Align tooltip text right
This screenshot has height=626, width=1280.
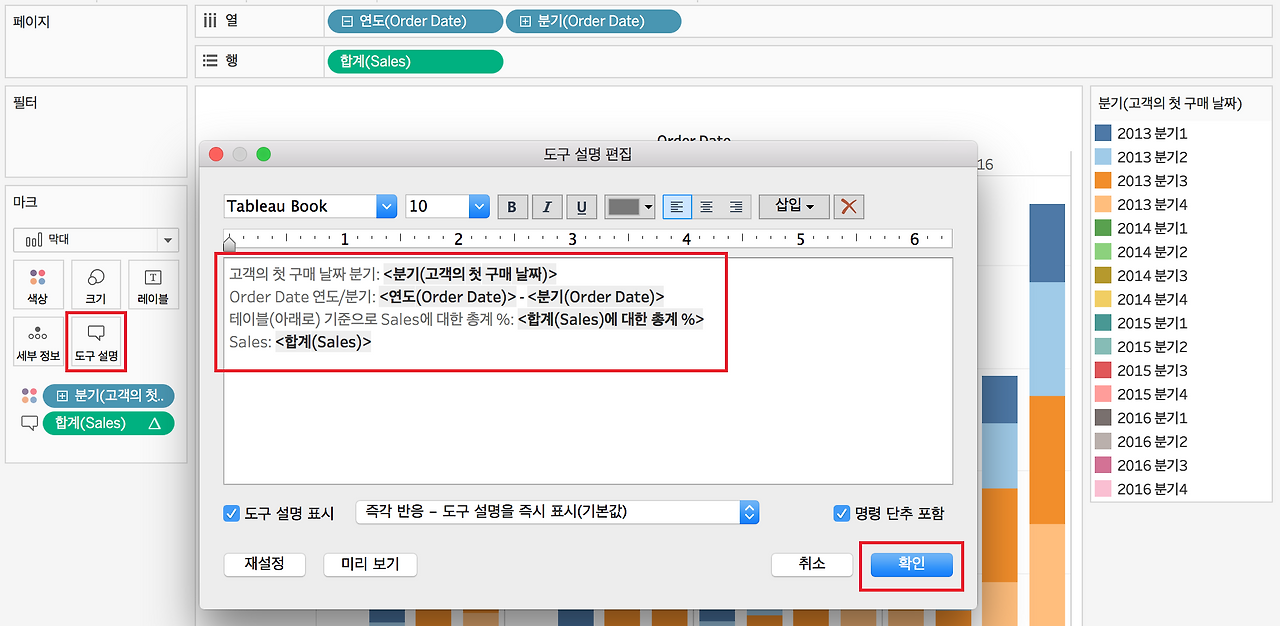736,207
